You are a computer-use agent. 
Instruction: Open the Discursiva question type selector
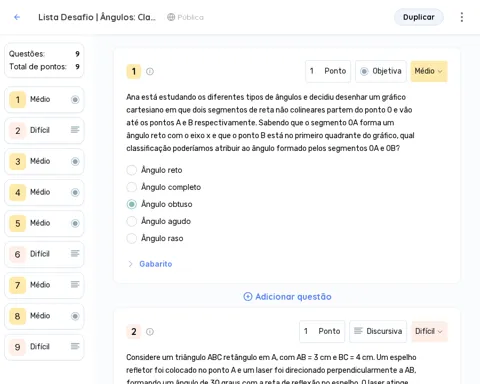click(378, 331)
